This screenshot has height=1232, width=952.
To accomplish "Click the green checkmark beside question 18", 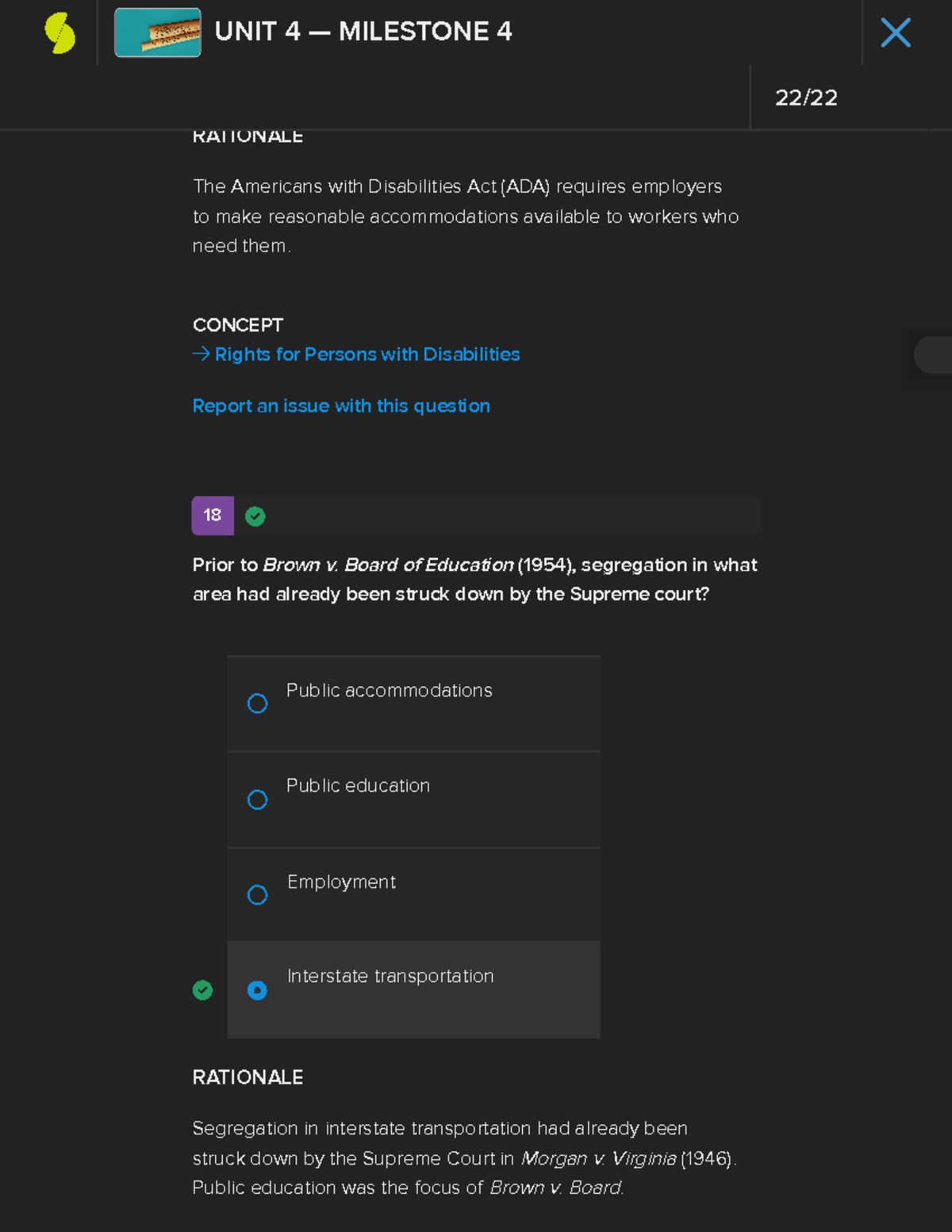I will pos(255,516).
